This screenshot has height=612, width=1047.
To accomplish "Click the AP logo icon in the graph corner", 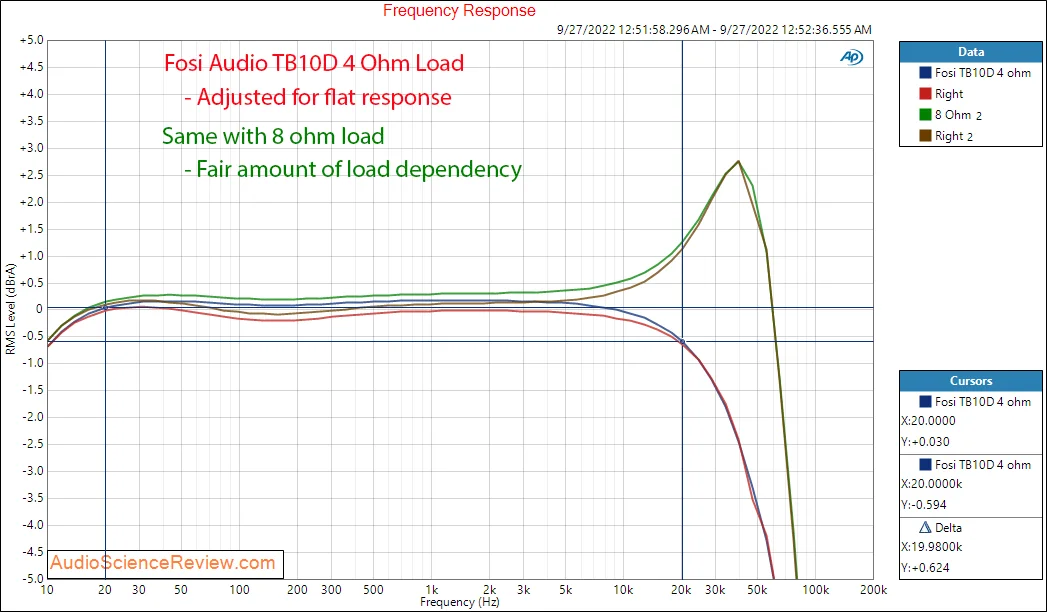I will (851, 58).
